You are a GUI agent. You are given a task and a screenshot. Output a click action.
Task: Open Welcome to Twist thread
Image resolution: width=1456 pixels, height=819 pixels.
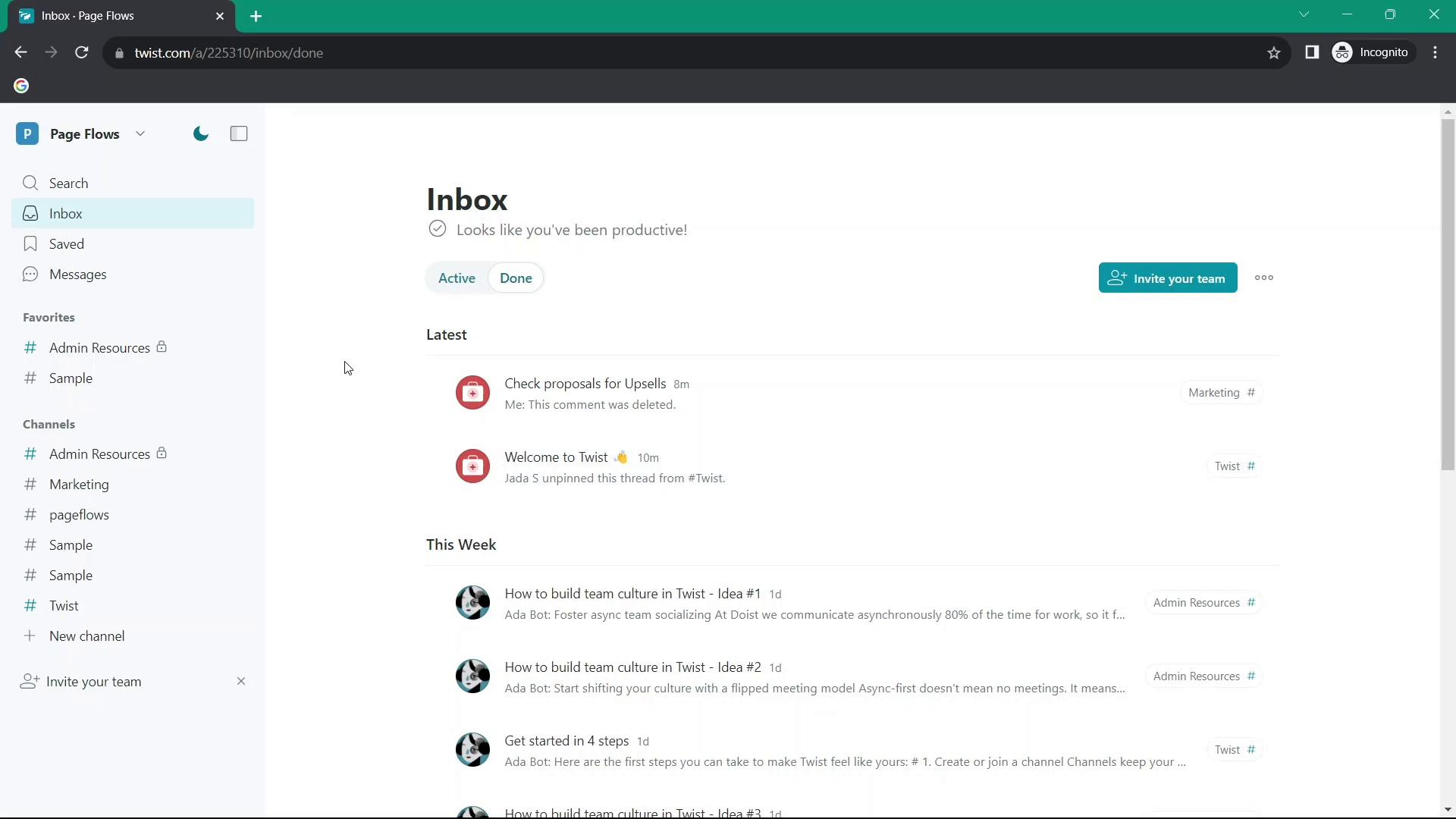(x=556, y=457)
